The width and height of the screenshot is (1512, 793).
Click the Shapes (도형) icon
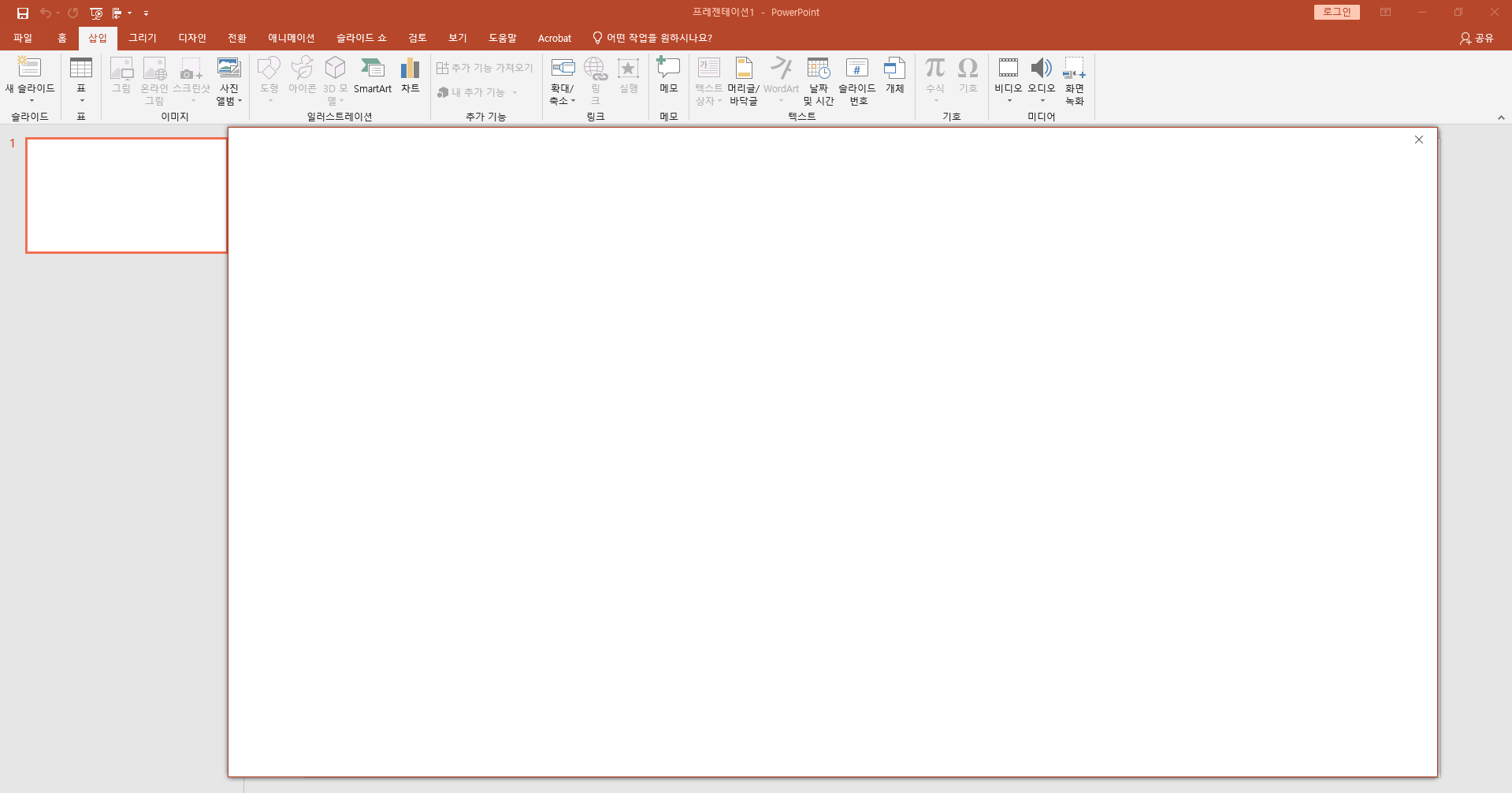tap(269, 68)
